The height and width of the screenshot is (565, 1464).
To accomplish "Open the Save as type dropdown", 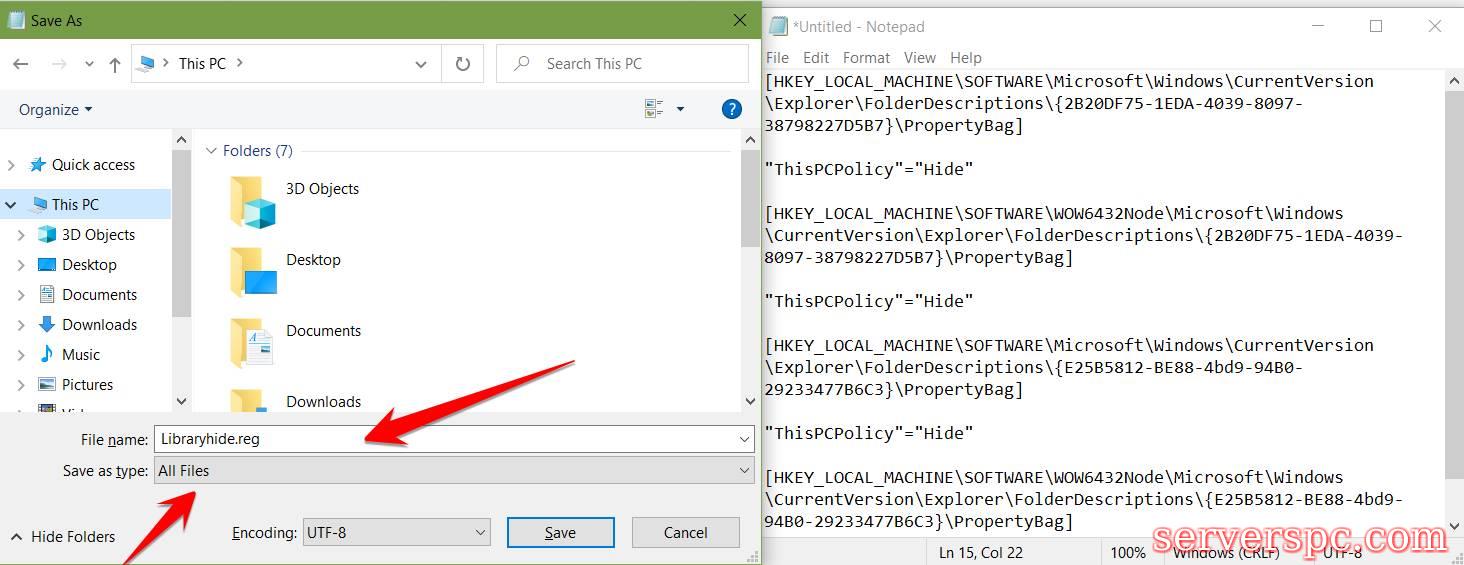I will [x=455, y=471].
